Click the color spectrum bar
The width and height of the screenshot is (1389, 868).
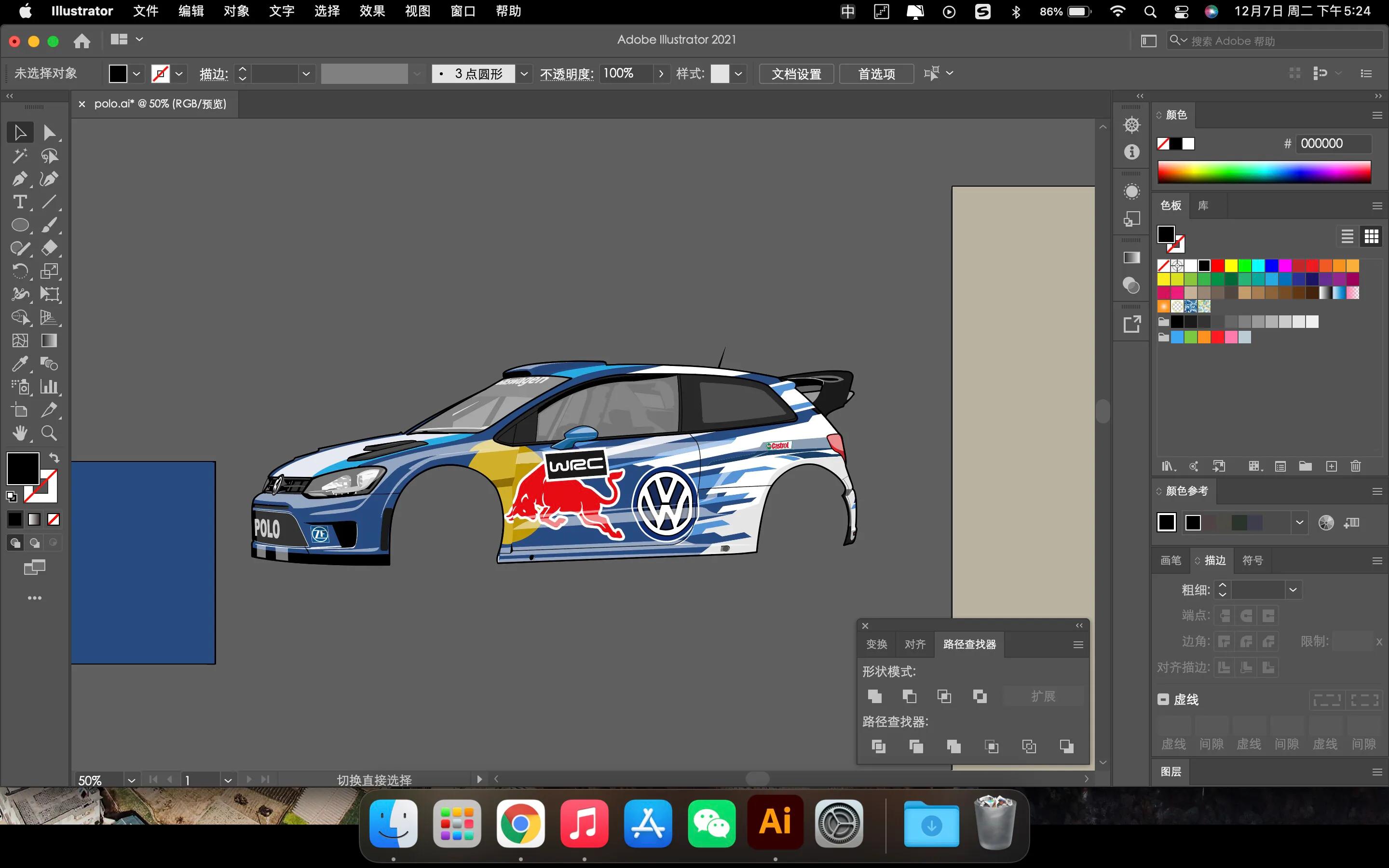pyautogui.click(x=1264, y=172)
